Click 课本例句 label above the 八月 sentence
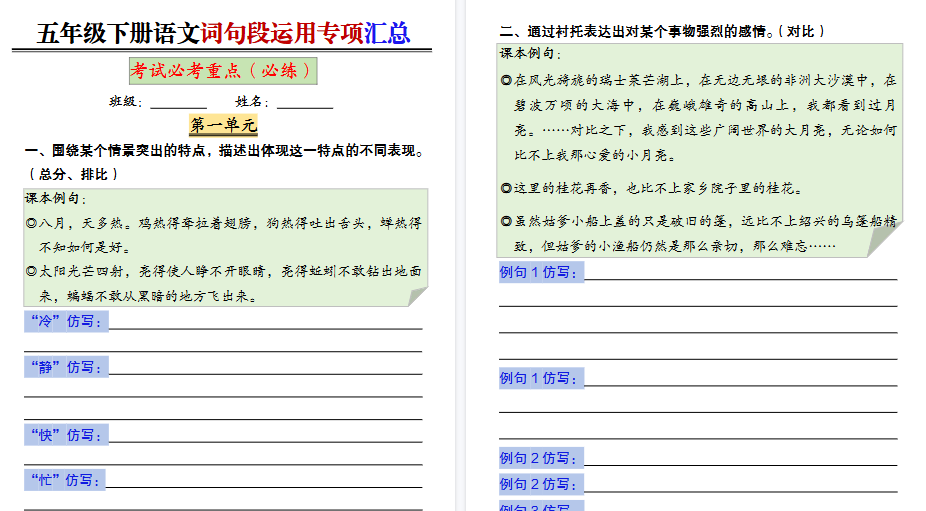Screen dimensions: 926x511 56,198
